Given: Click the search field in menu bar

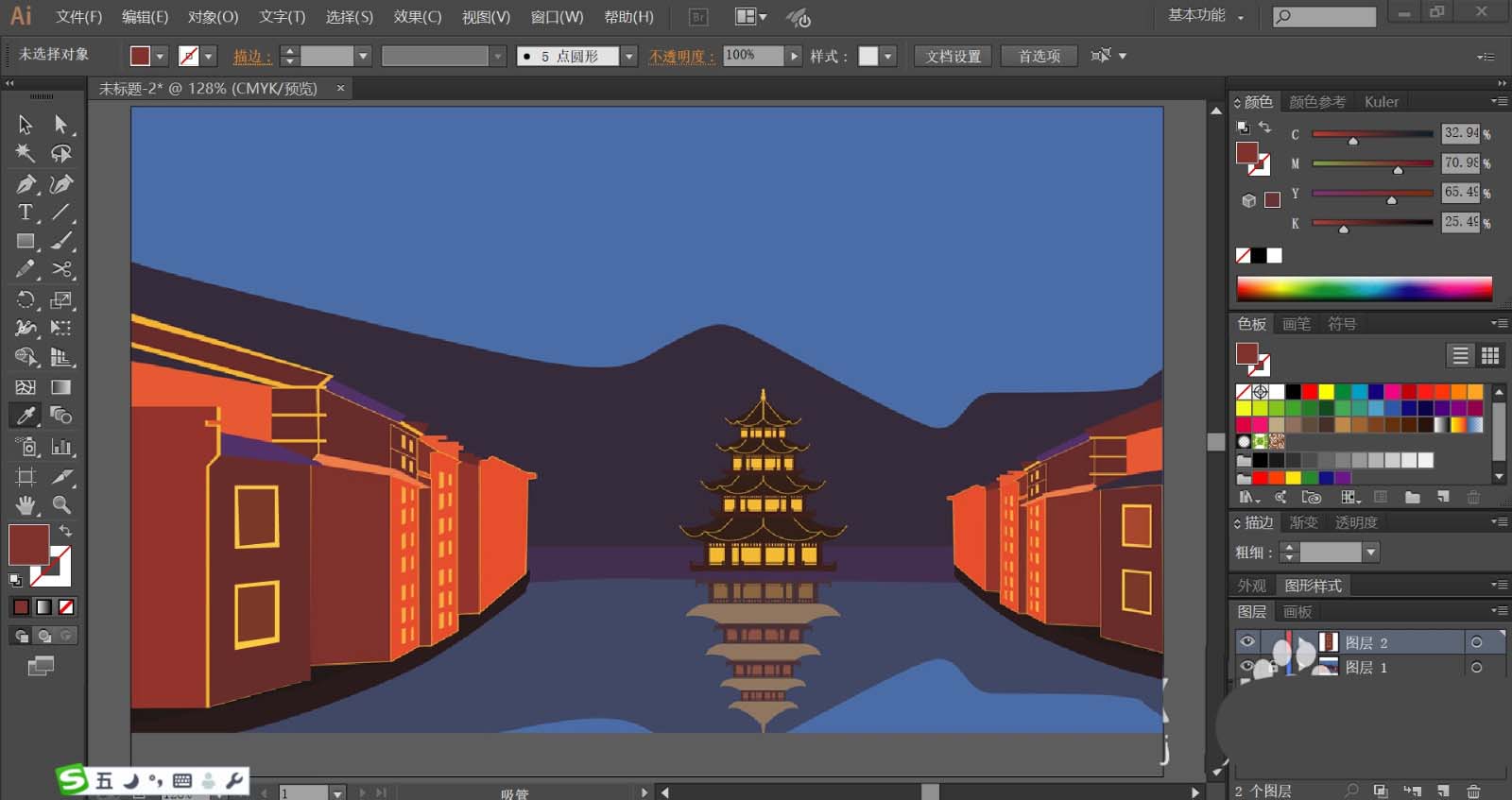Looking at the screenshot, I should tap(1324, 16).
